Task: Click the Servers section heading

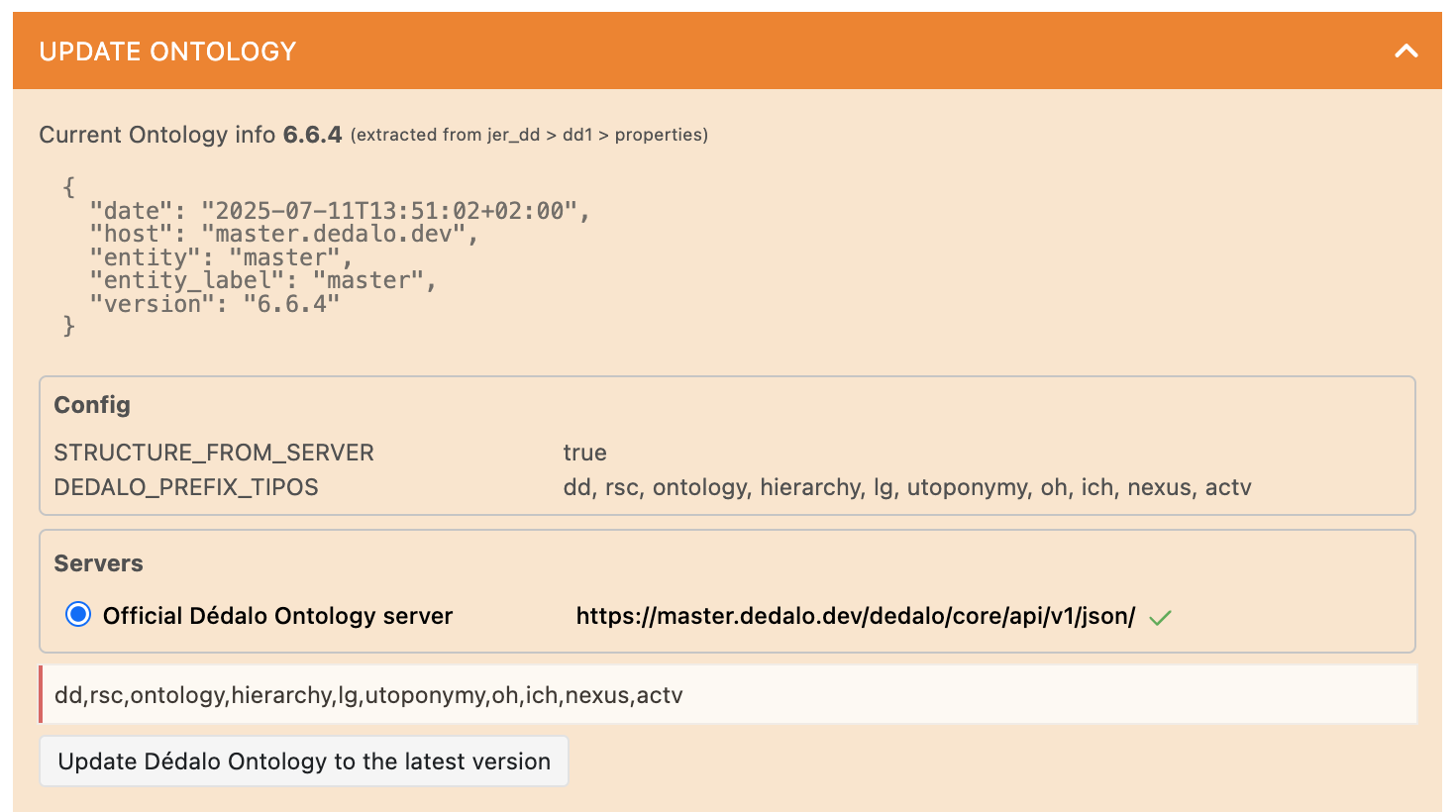Action: 98,563
